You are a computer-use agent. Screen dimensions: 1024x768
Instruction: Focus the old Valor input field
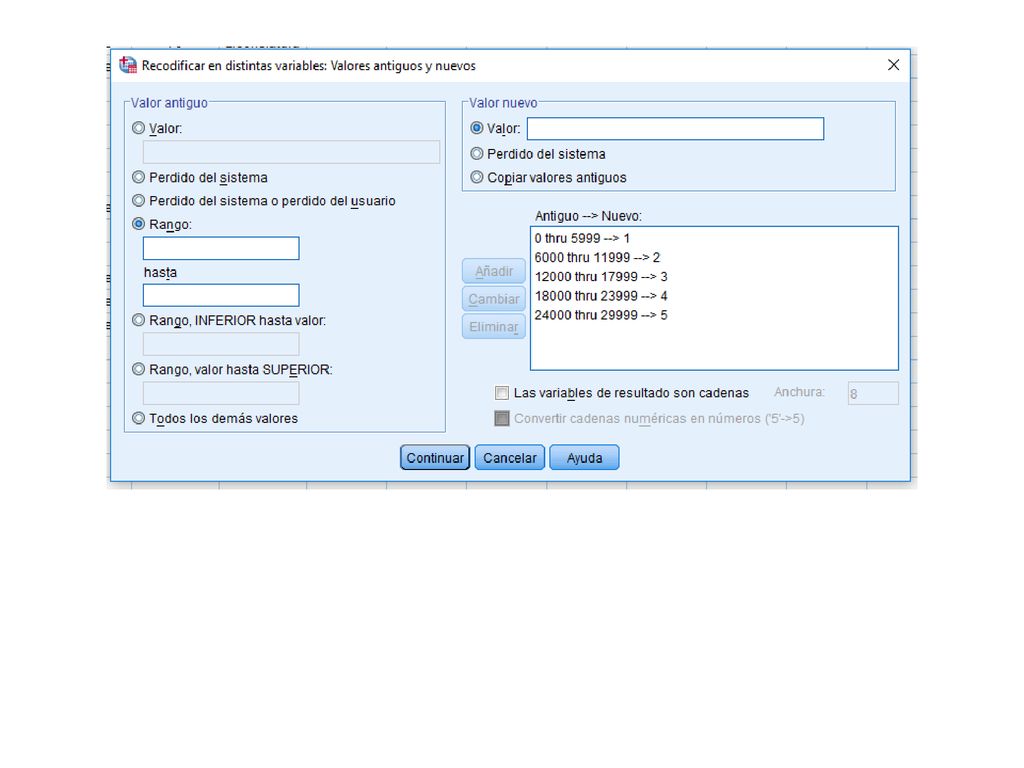coord(291,152)
